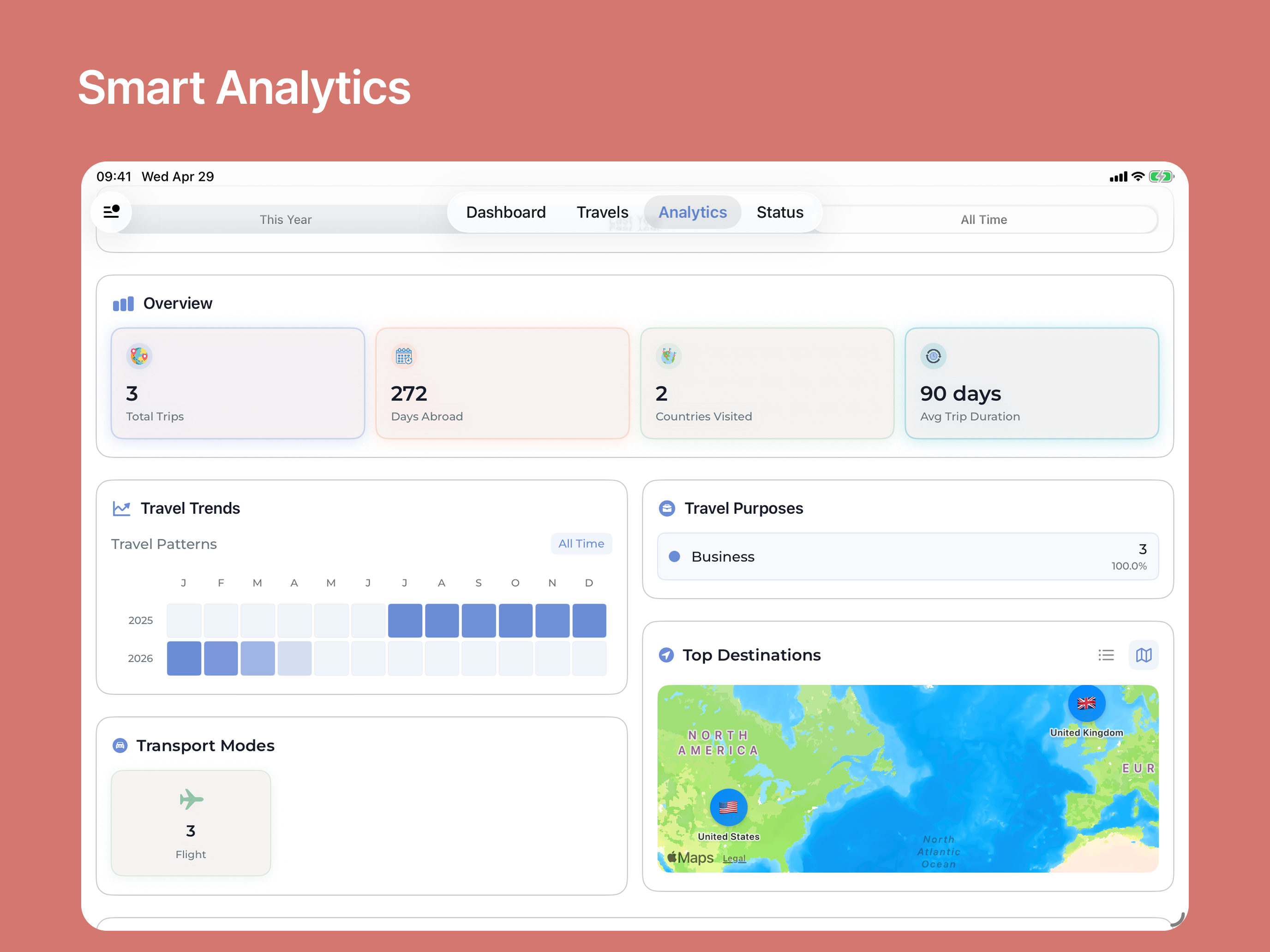The image size is (1270, 952).
Task: Click the United States flag pin
Action: pos(728,807)
